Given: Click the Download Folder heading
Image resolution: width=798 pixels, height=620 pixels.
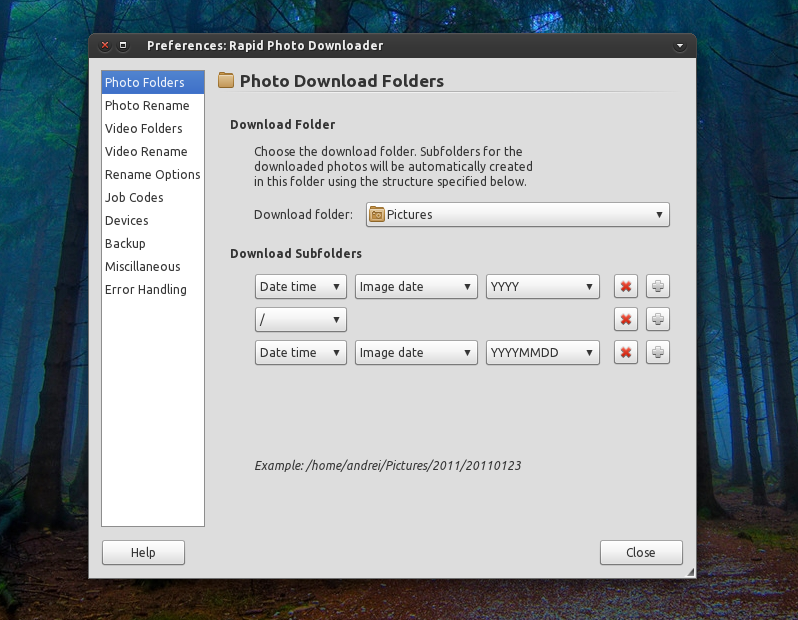Looking at the screenshot, I should point(282,125).
